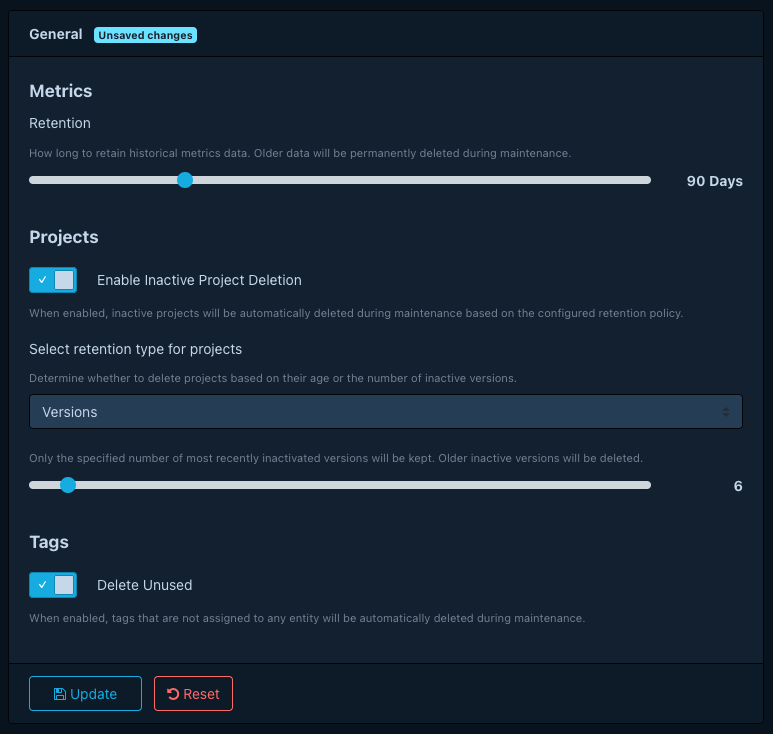
Task: Click the metrics retention description text
Action: [x=300, y=153]
